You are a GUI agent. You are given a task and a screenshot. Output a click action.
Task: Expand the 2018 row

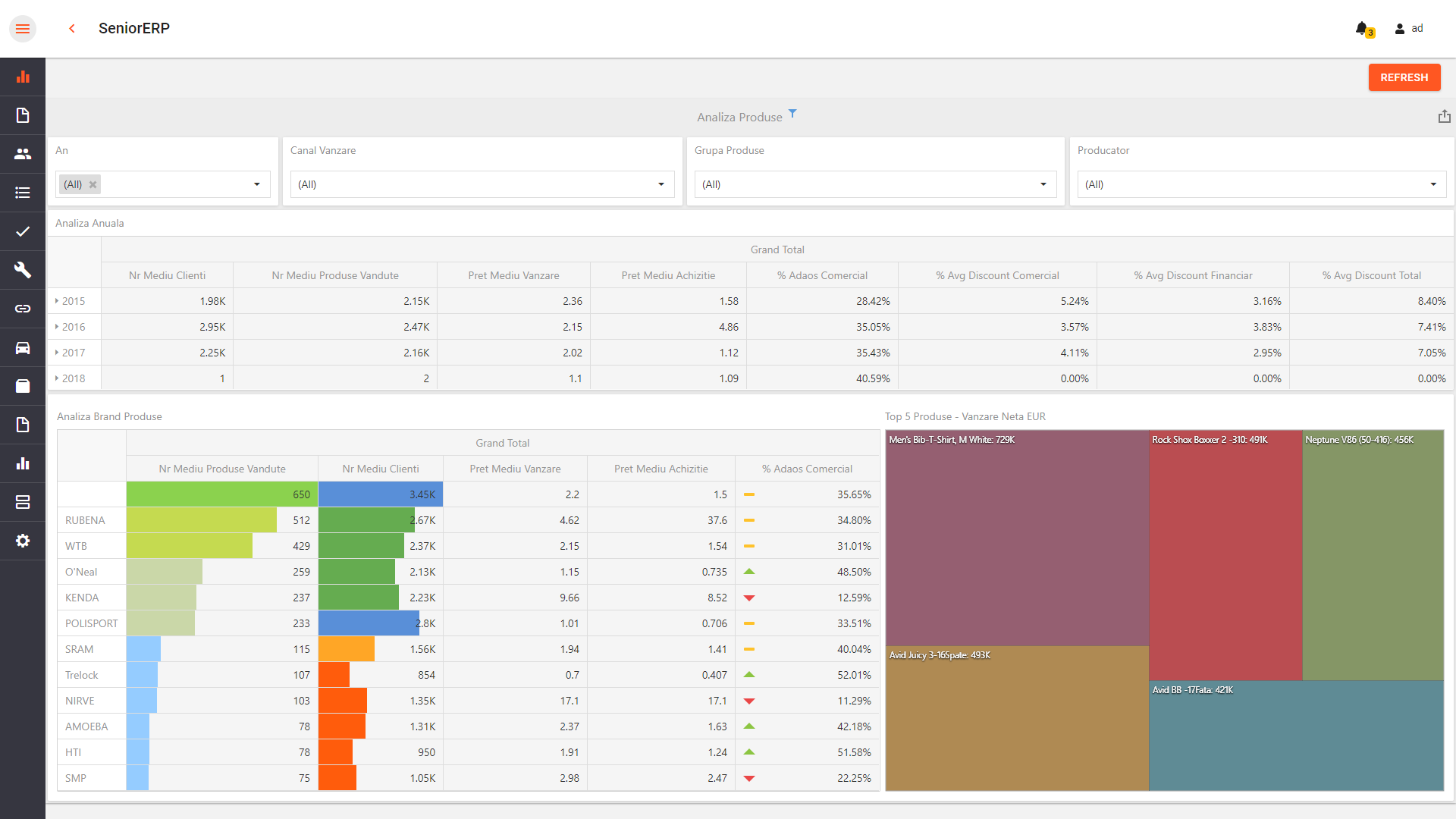[x=57, y=378]
